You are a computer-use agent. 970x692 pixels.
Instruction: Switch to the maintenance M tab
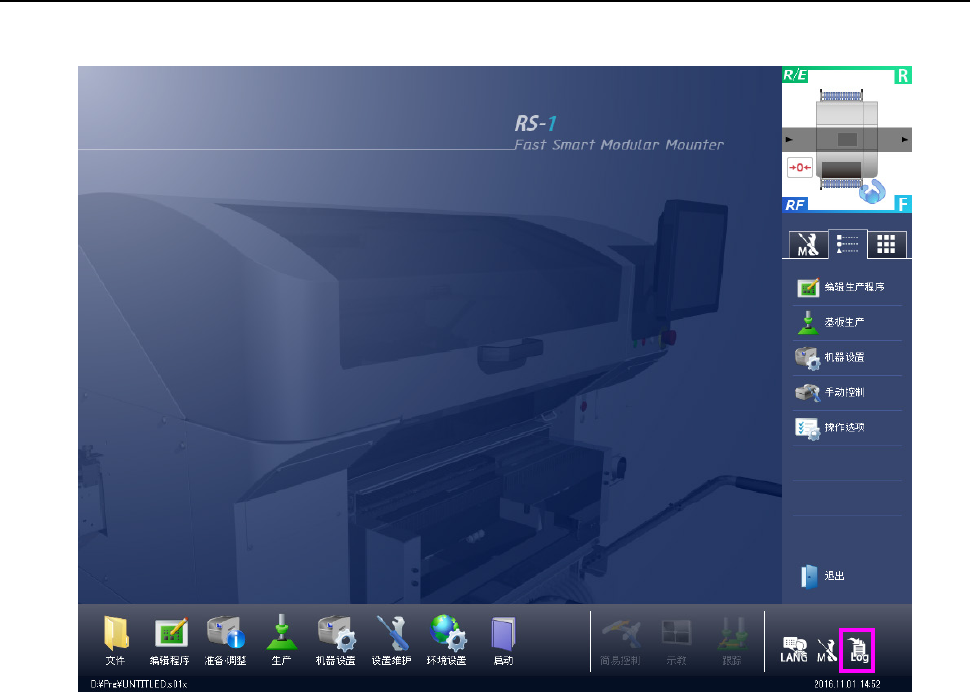tap(806, 244)
